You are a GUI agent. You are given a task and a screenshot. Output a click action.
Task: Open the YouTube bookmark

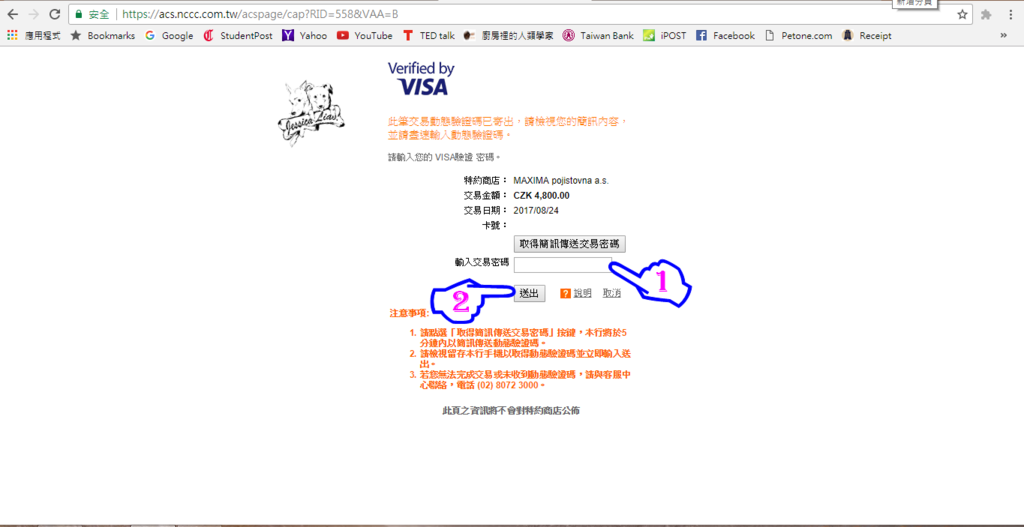click(x=364, y=36)
